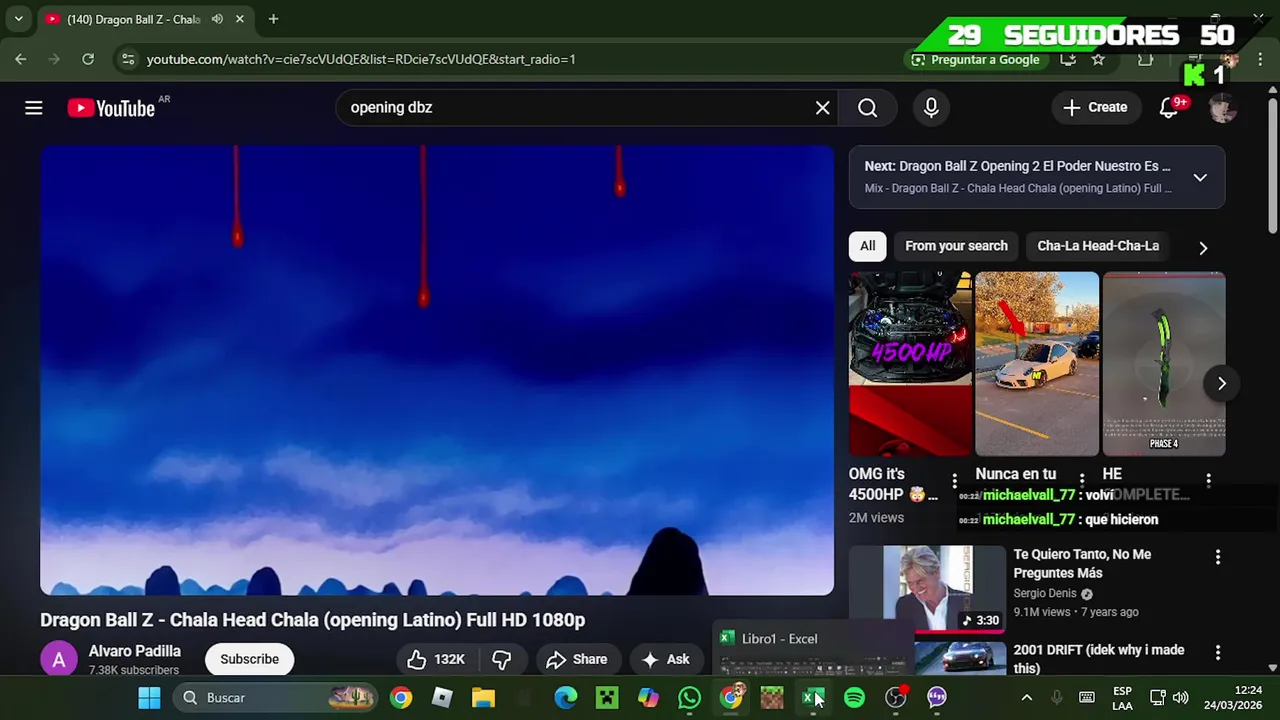Clear the search box with the X

(822, 108)
